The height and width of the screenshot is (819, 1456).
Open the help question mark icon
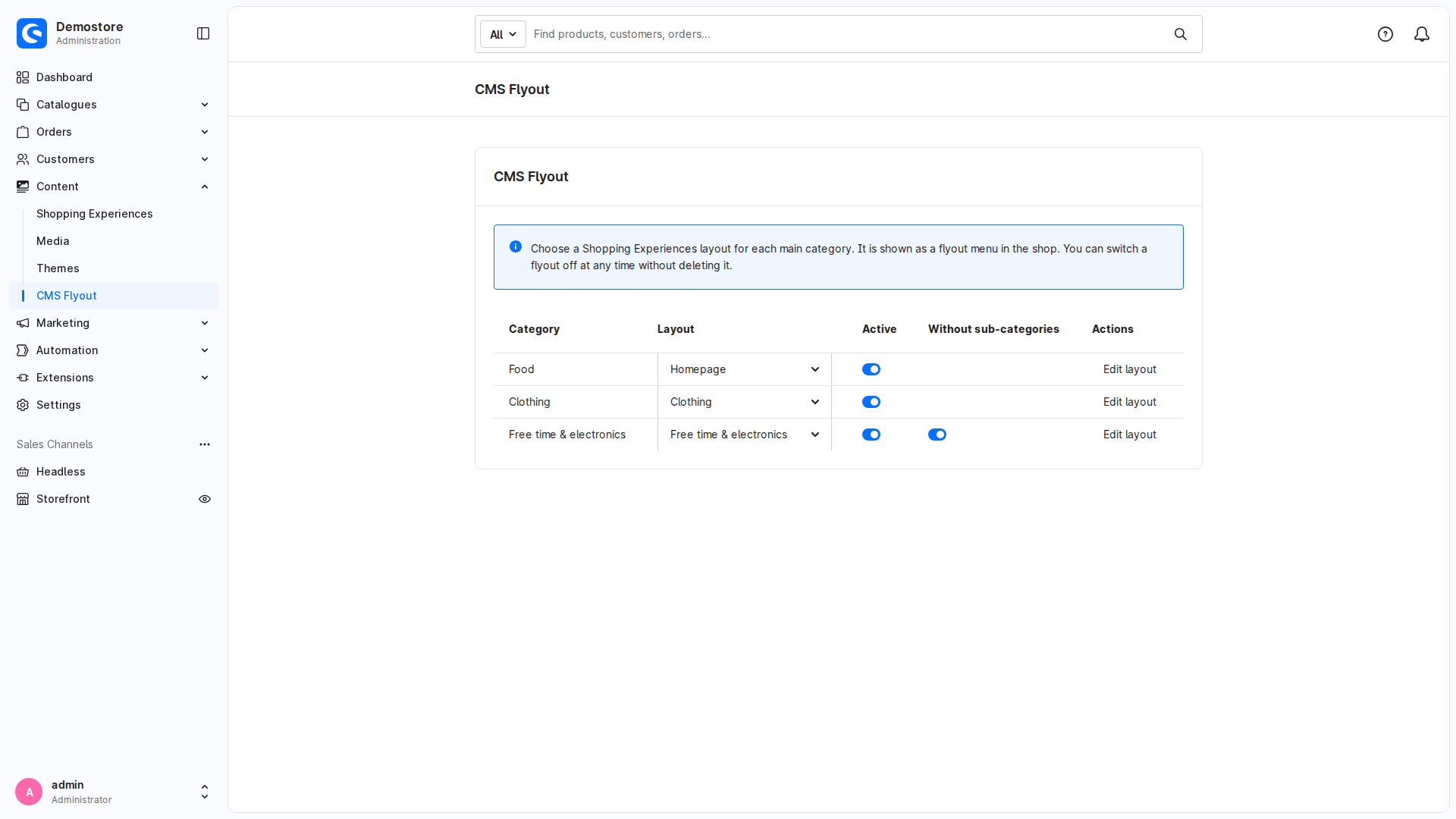1385,34
